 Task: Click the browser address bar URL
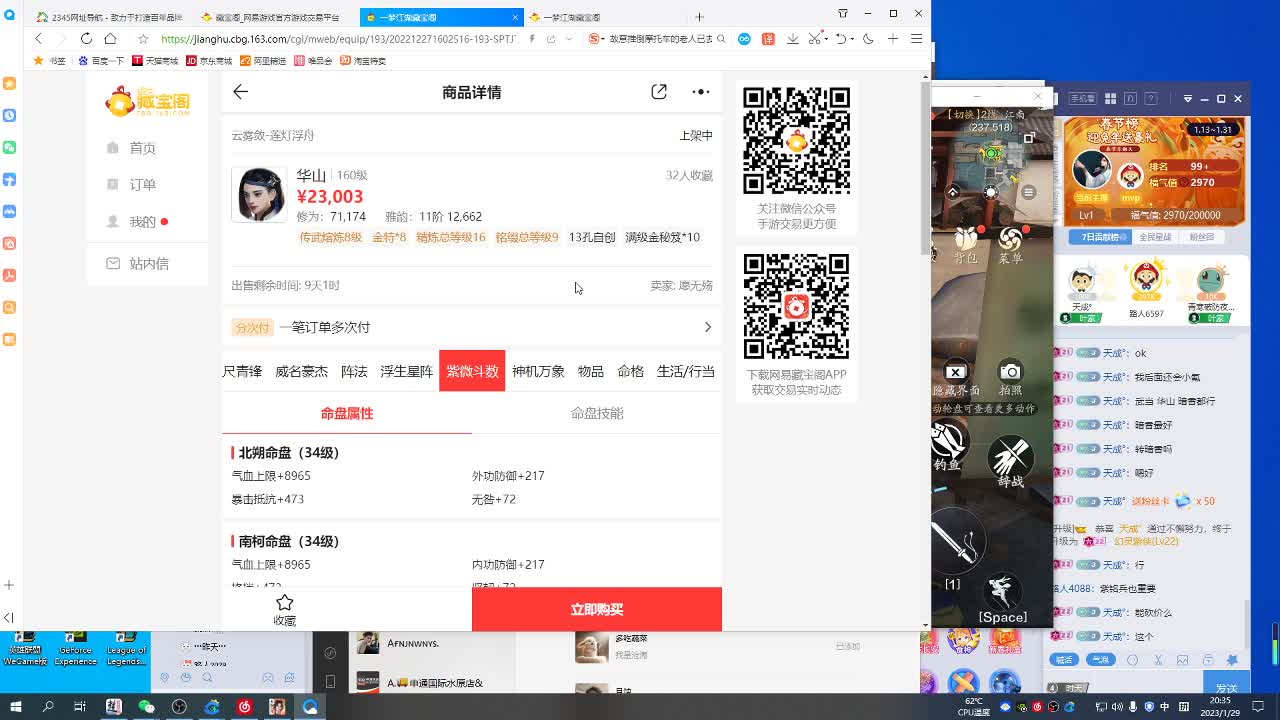(x=338, y=39)
